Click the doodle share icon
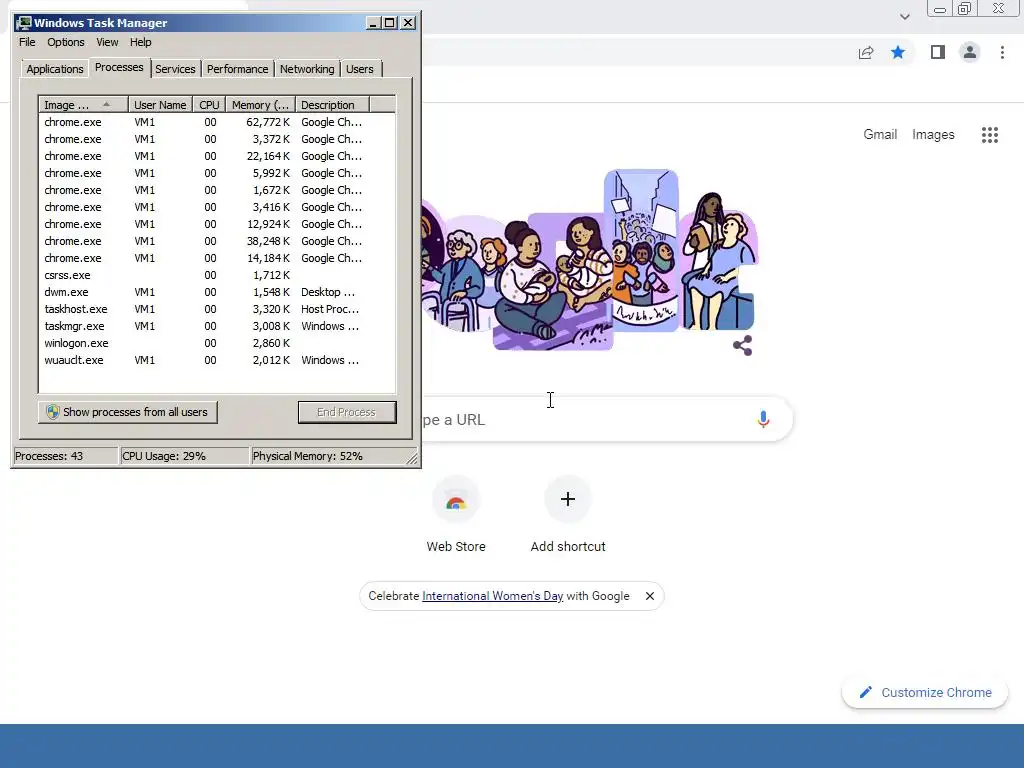 (743, 345)
